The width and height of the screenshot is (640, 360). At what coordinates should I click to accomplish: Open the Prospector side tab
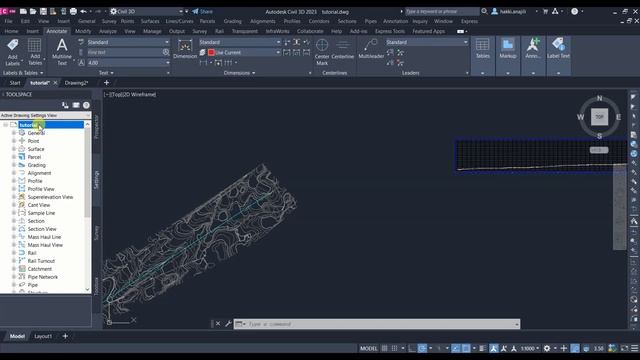coord(97,127)
